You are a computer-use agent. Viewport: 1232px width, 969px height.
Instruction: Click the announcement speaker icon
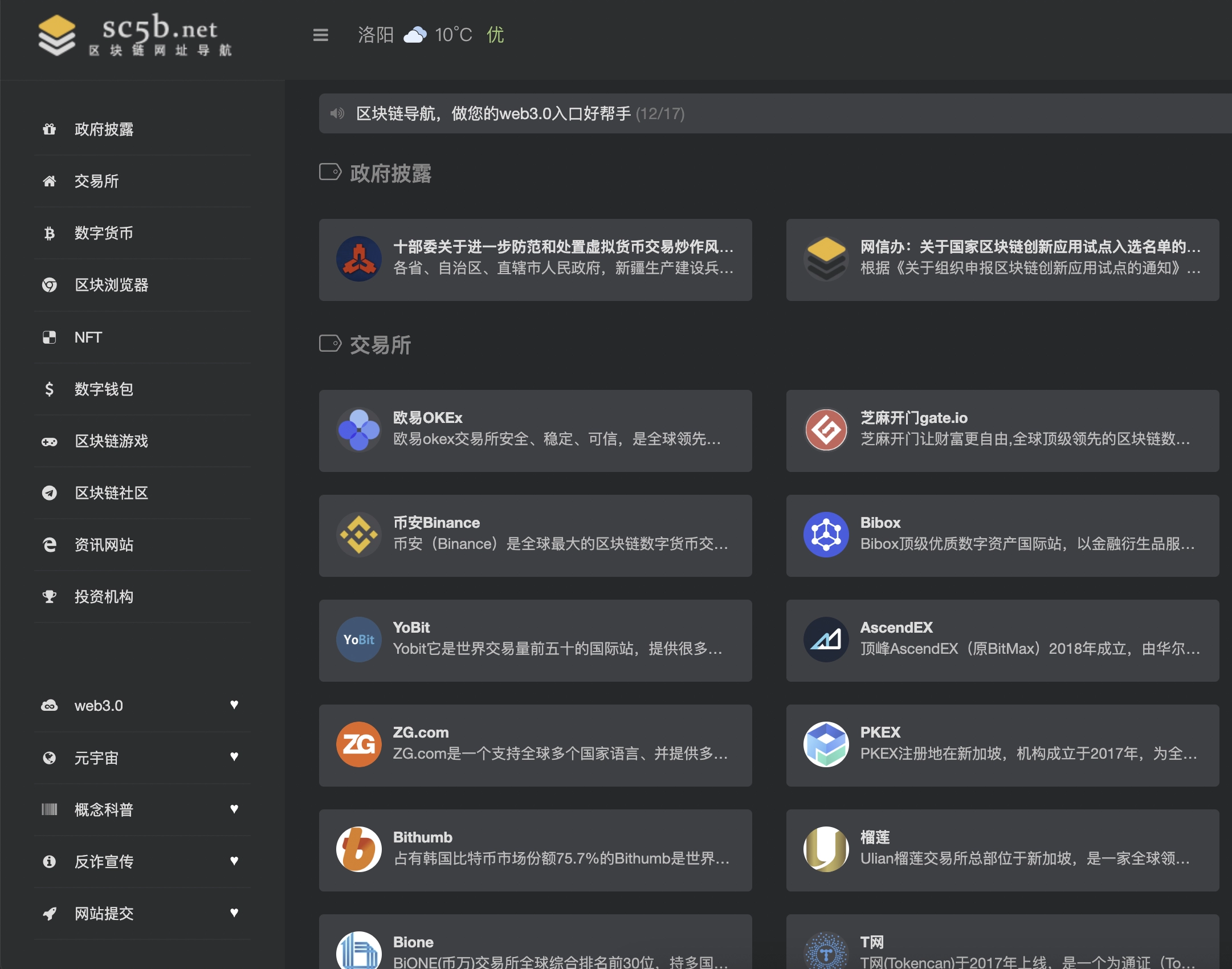337,113
